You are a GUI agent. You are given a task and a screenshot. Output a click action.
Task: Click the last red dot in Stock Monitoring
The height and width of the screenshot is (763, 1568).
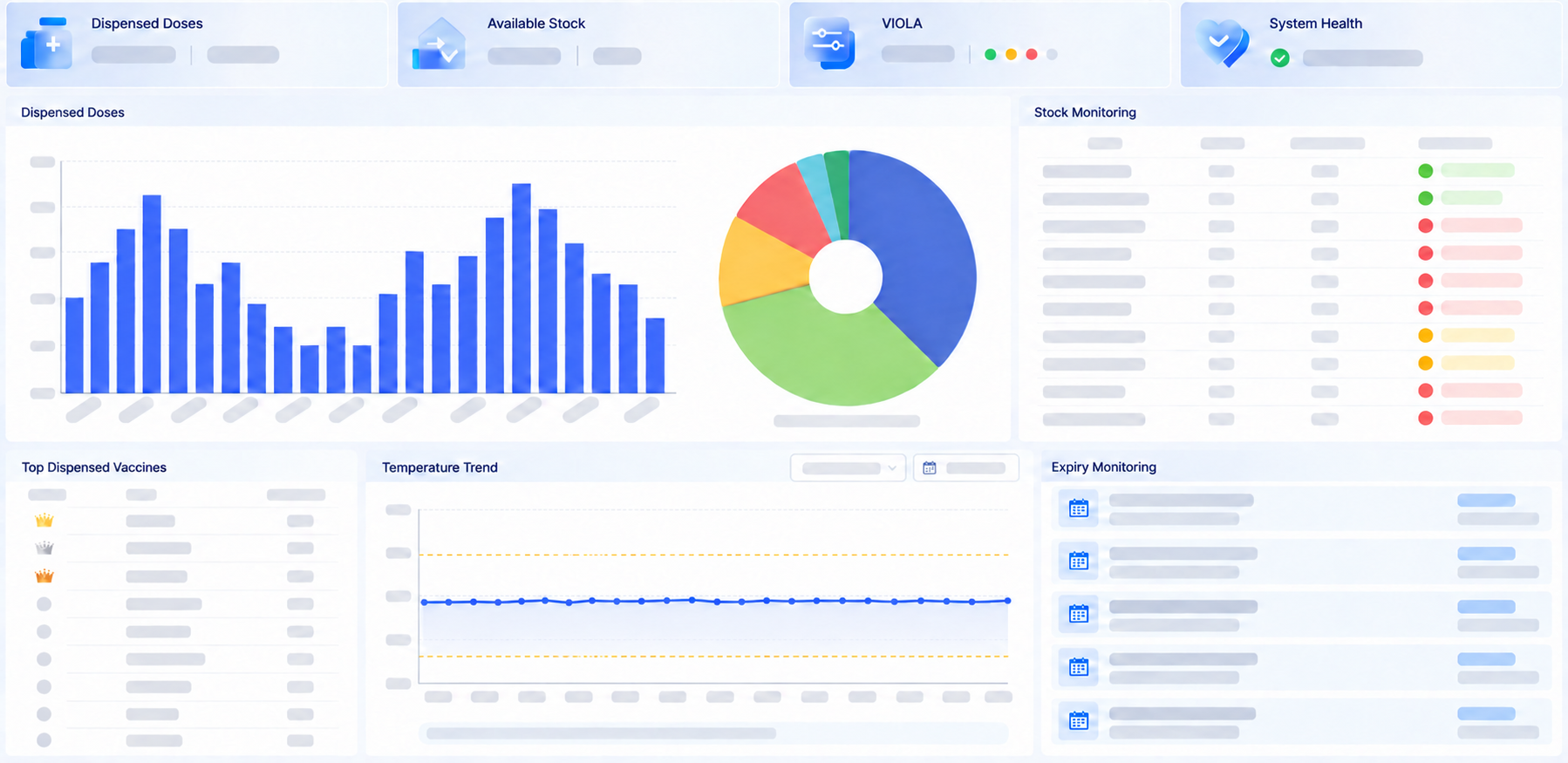[x=1426, y=419]
